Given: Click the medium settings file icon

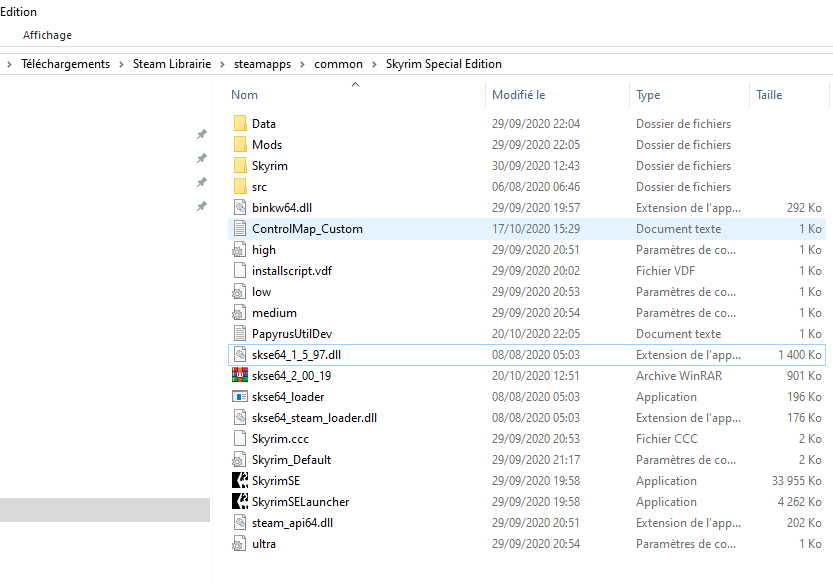Looking at the screenshot, I should (x=240, y=312).
